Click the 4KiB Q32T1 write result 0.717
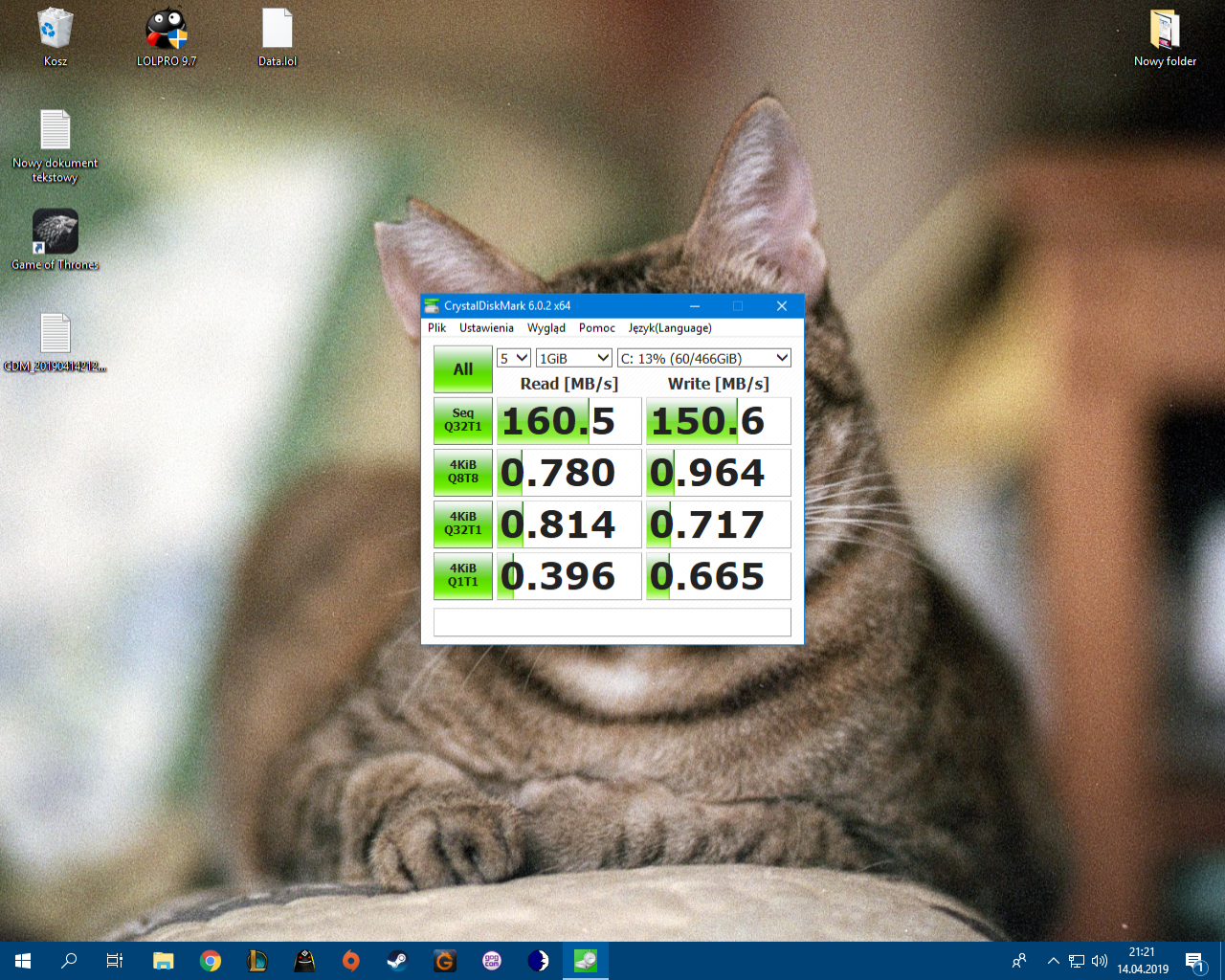1225x980 pixels. (719, 524)
